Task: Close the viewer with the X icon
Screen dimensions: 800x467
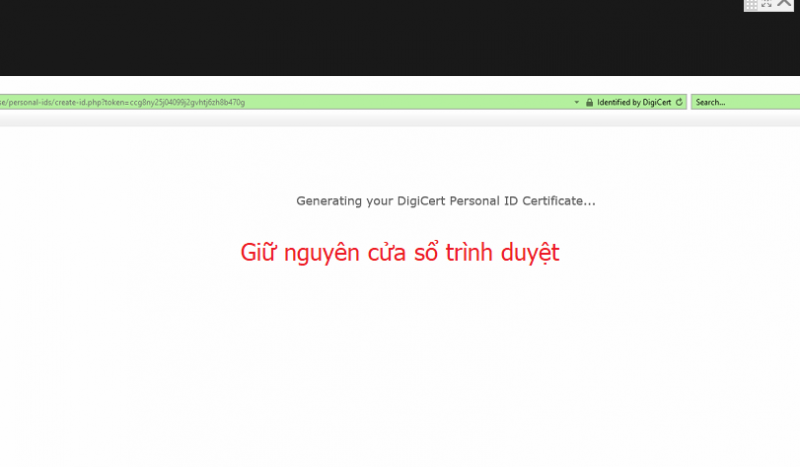Action: pos(784,3)
